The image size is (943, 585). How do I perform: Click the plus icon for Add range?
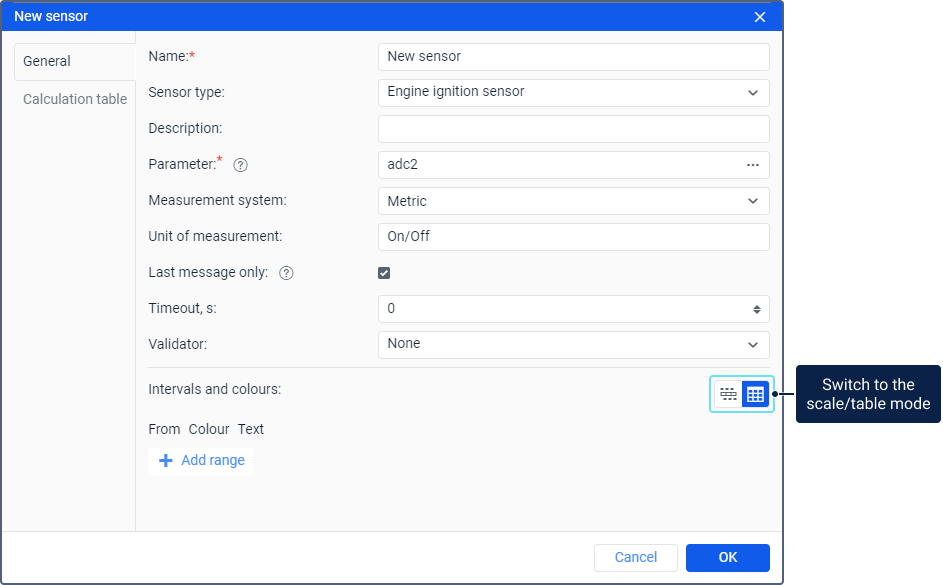166,461
